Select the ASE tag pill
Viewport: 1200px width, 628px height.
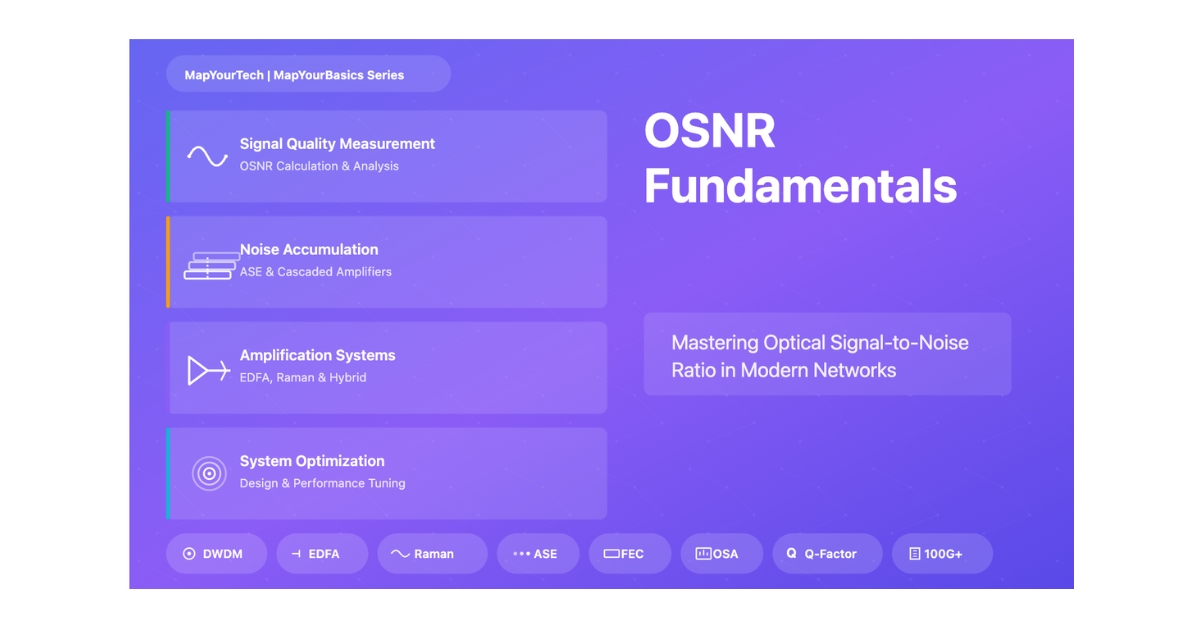click(537, 554)
